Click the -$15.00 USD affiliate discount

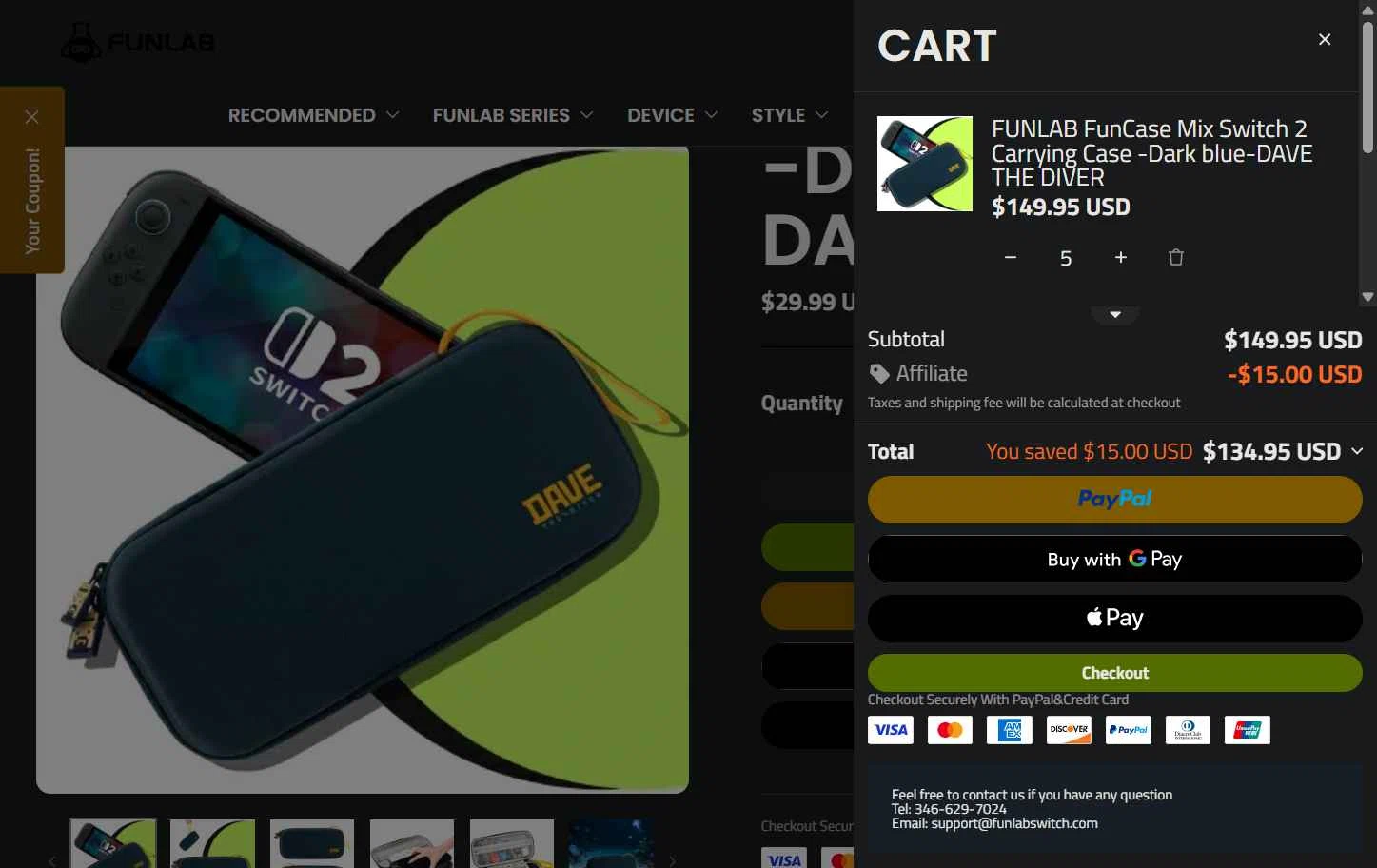(x=1295, y=374)
